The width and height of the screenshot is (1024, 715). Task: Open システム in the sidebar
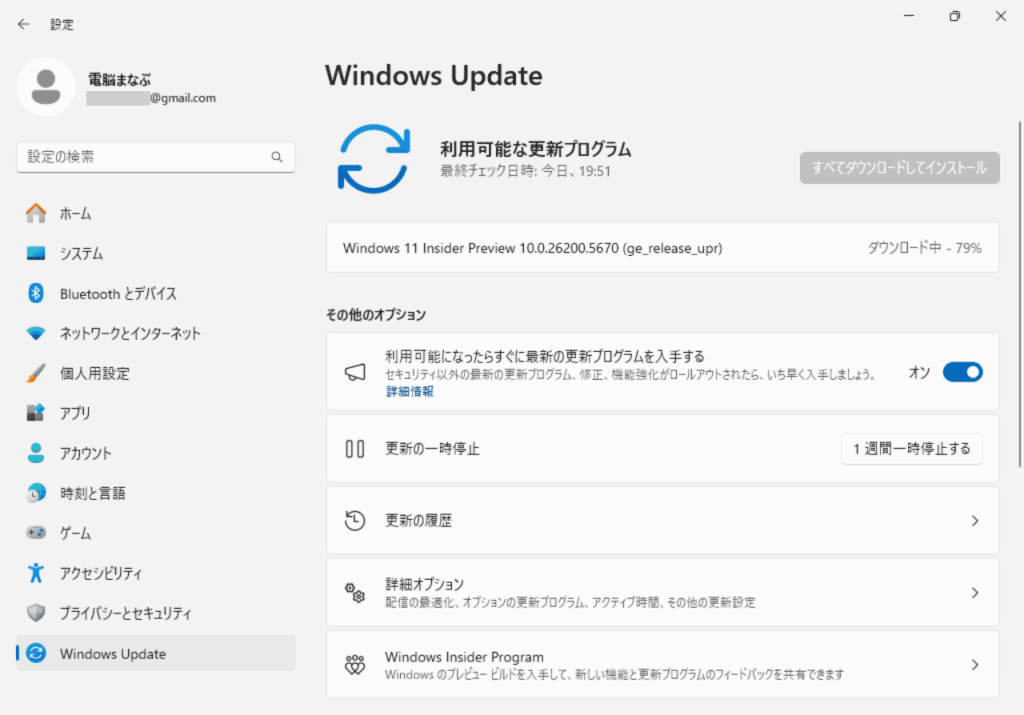[x=156, y=253]
